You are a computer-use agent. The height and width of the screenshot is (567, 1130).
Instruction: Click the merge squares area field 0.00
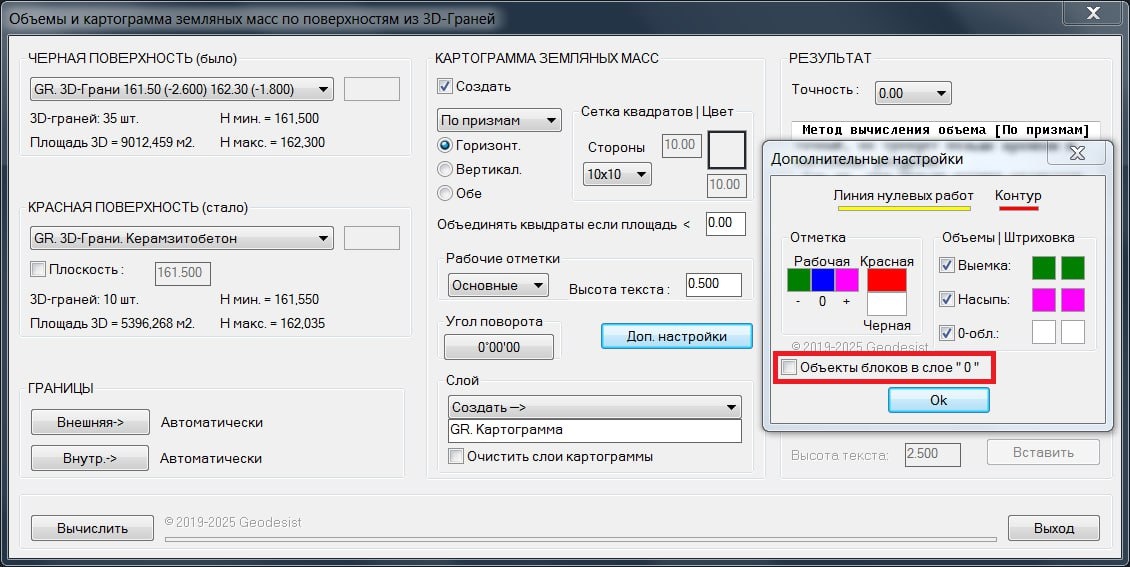point(726,223)
